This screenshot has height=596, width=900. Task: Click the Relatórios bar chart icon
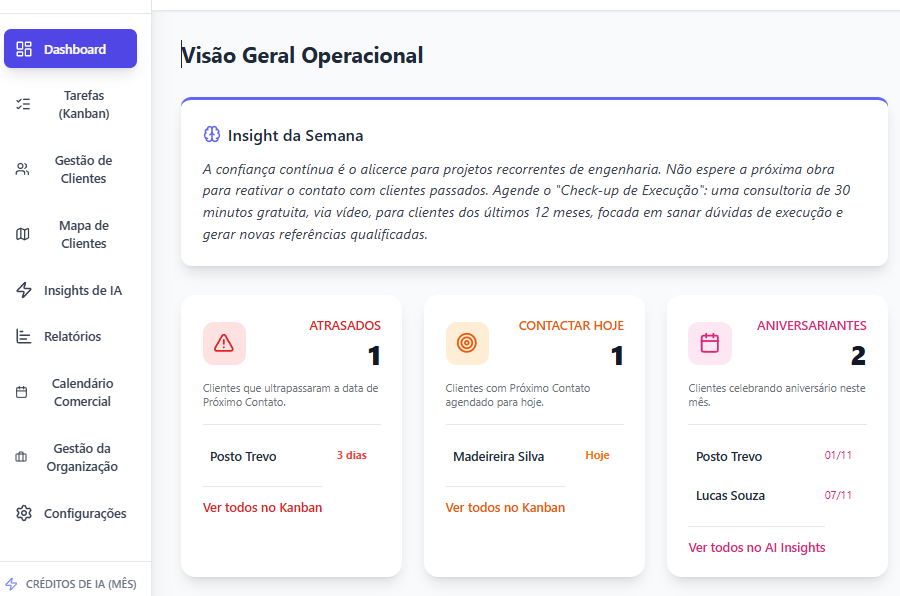[22, 336]
